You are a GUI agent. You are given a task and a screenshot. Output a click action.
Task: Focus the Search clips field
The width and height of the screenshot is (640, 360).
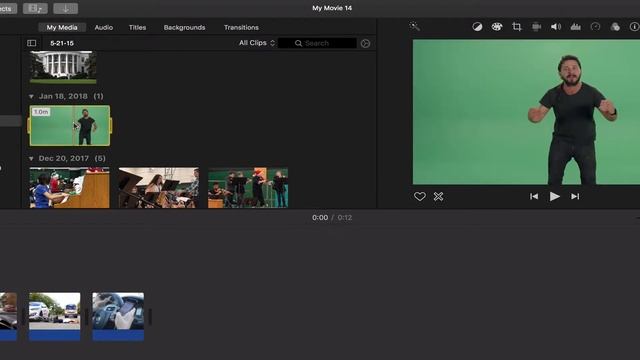pos(317,43)
